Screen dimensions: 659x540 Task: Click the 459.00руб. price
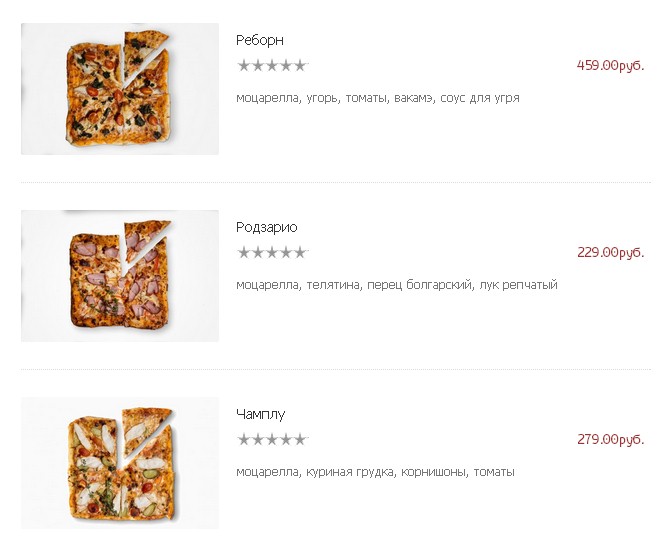[x=610, y=66]
